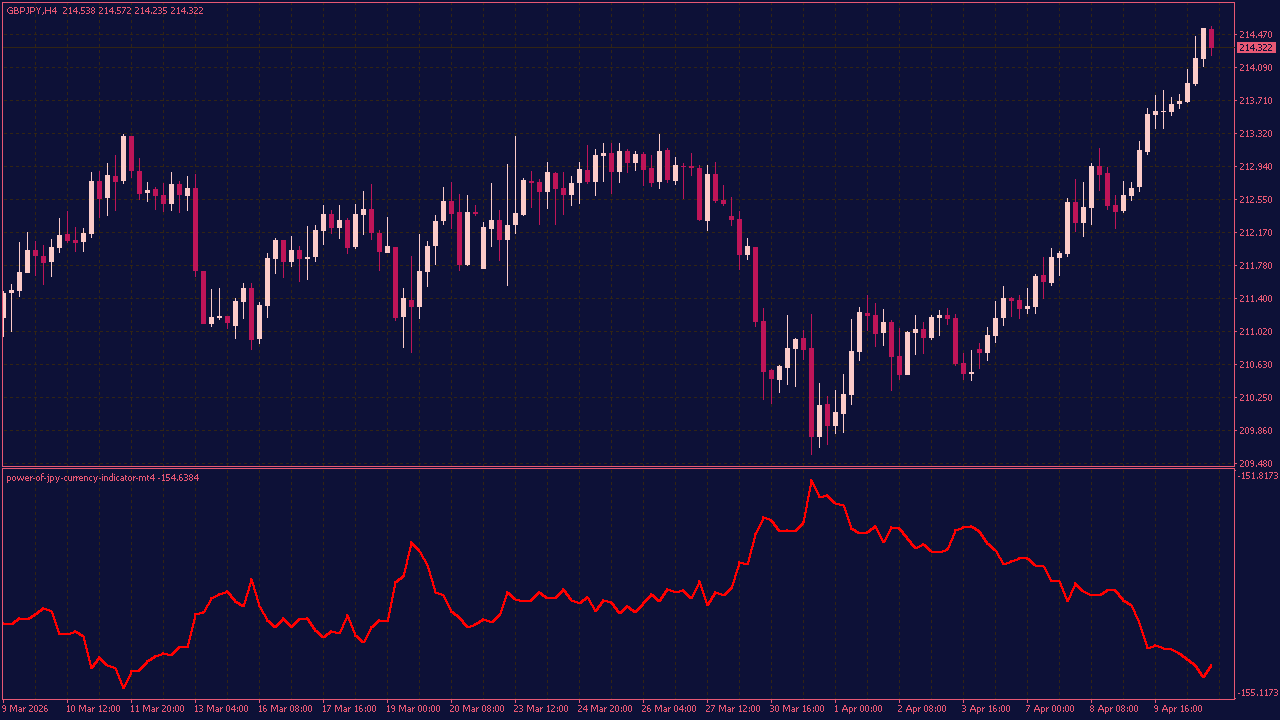Click the 209.480 price scale label
1280x720 pixels.
[x=1256, y=462]
